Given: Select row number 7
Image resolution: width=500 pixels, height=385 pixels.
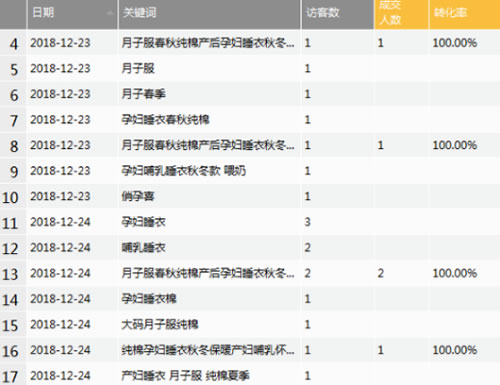Looking at the screenshot, I should (13, 120).
